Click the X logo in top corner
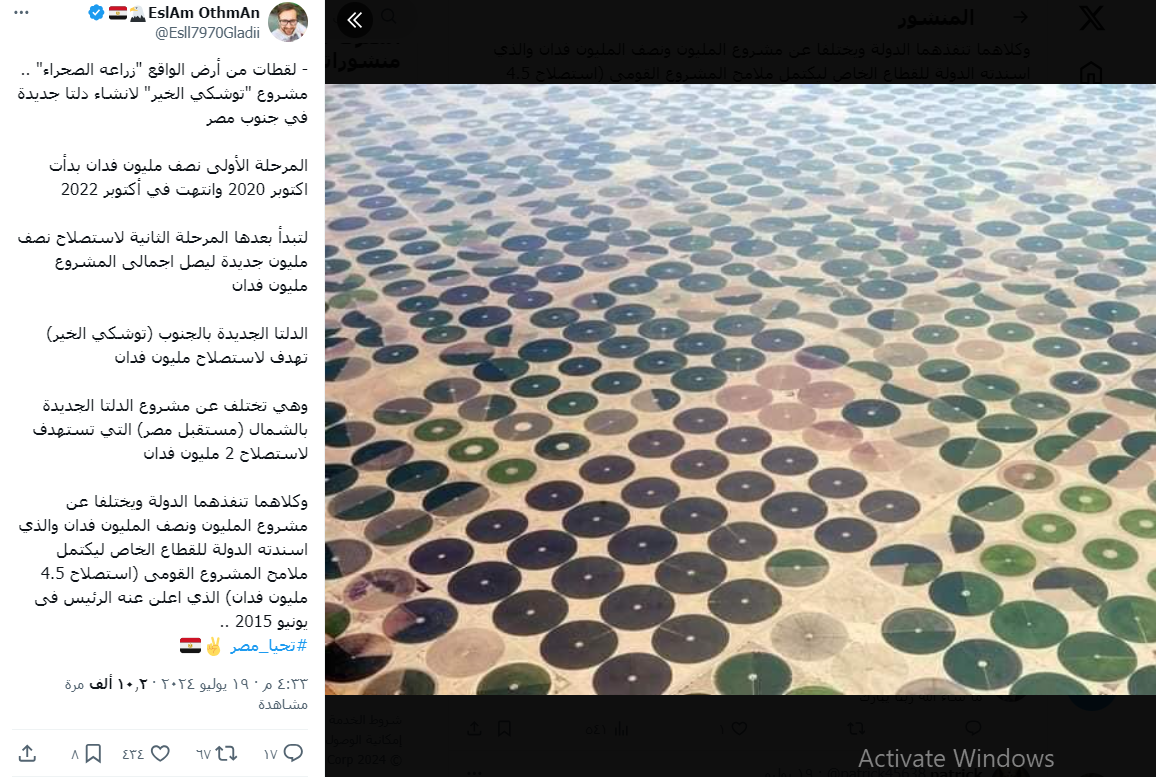The height and width of the screenshot is (777, 1156). [x=1092, y=18]
